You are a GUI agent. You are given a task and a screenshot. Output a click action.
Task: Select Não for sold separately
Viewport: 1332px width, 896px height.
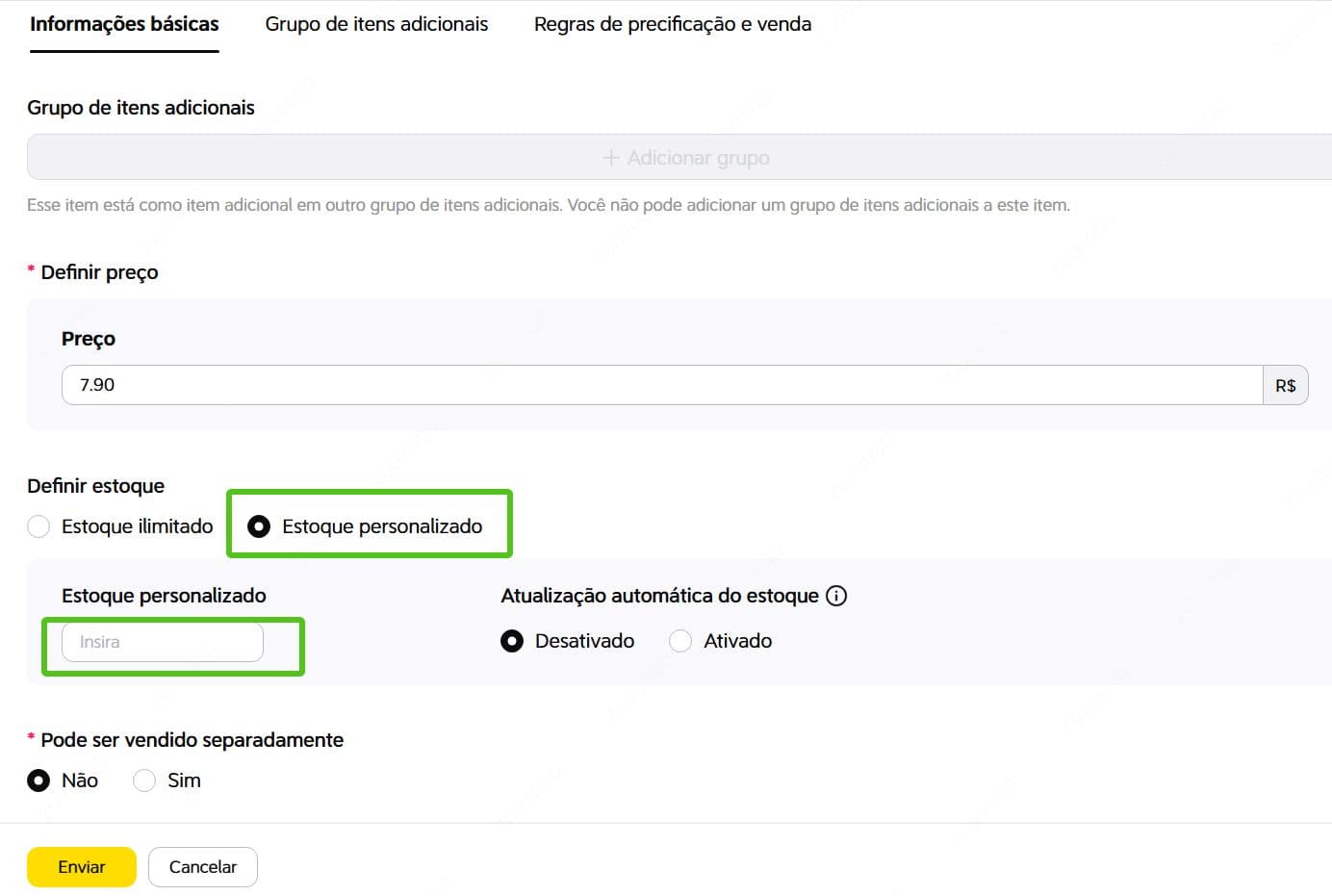[x=38, y=781]
